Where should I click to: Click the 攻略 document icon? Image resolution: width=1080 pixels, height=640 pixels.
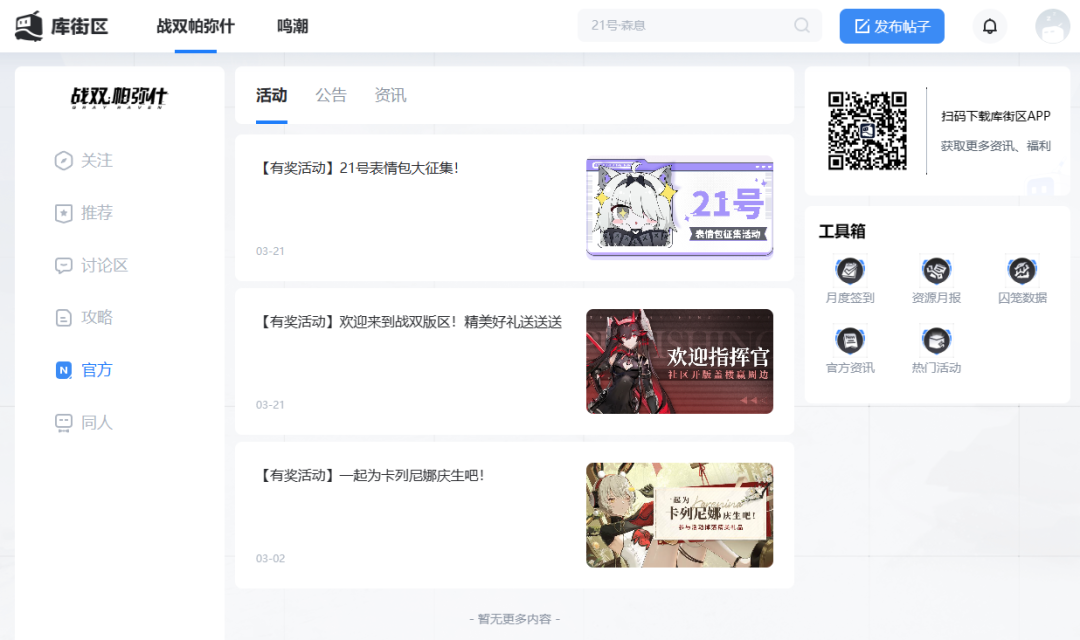point(63,318)
